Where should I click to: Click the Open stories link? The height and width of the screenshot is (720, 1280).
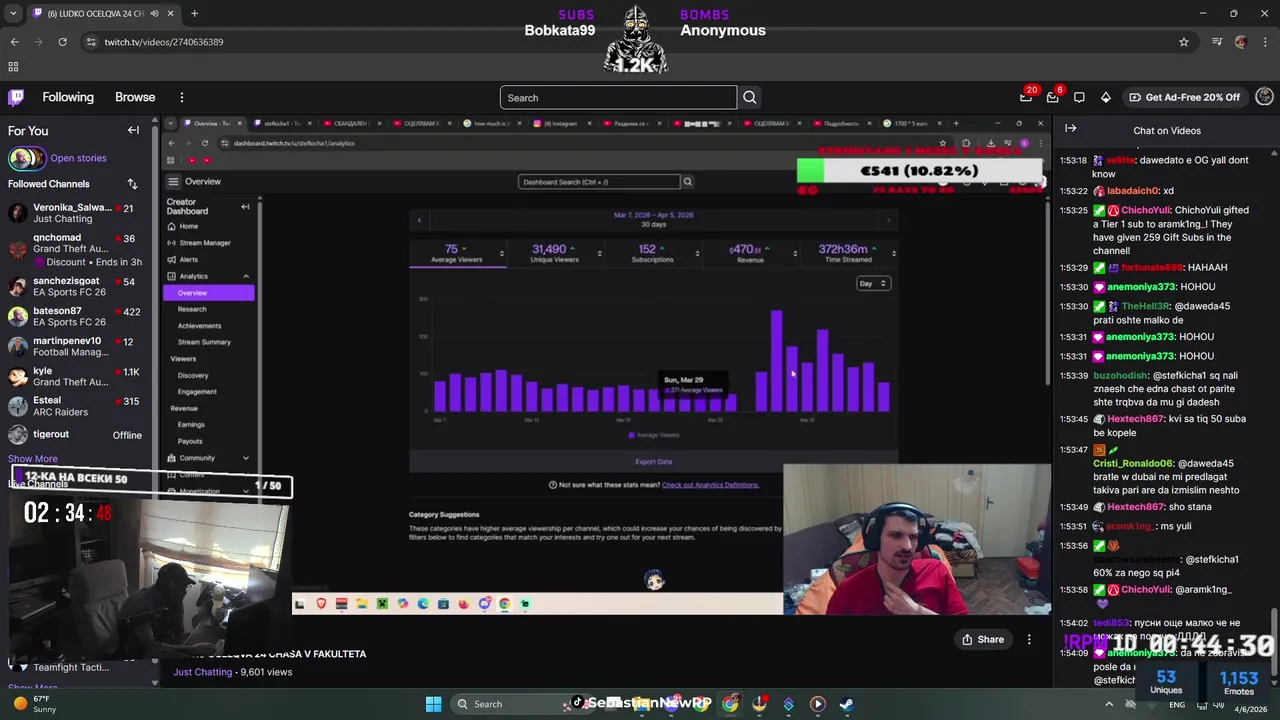click(78, 158)
